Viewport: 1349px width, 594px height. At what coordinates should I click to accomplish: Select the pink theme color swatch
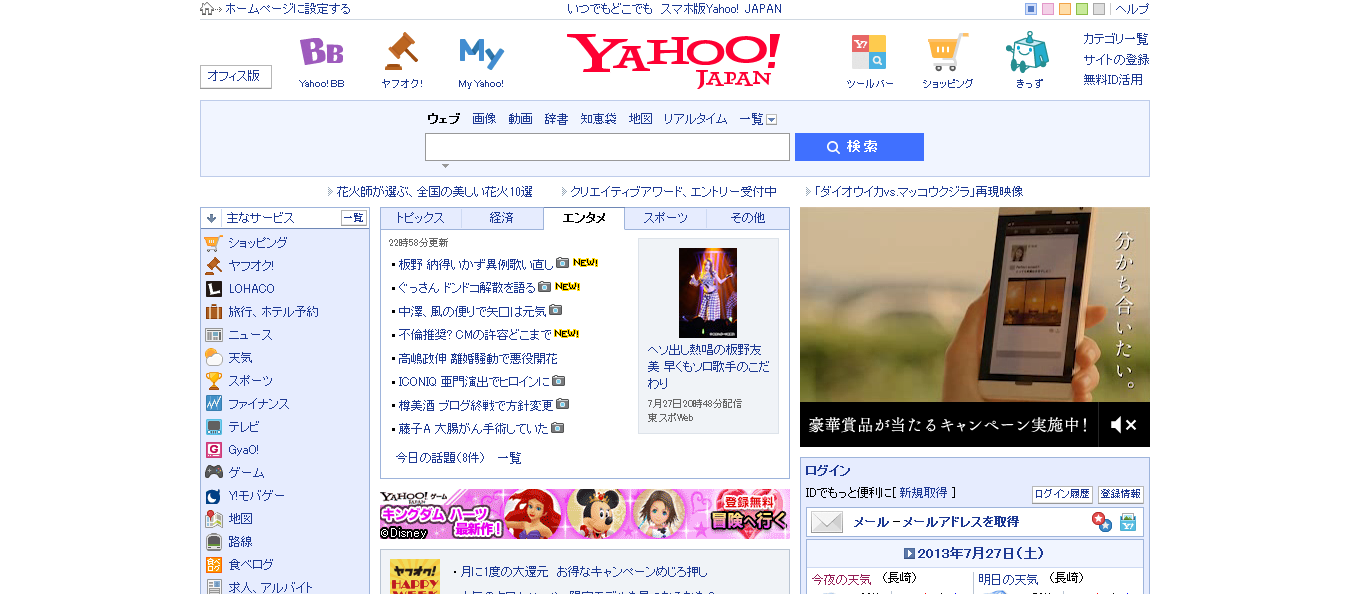1048,9
